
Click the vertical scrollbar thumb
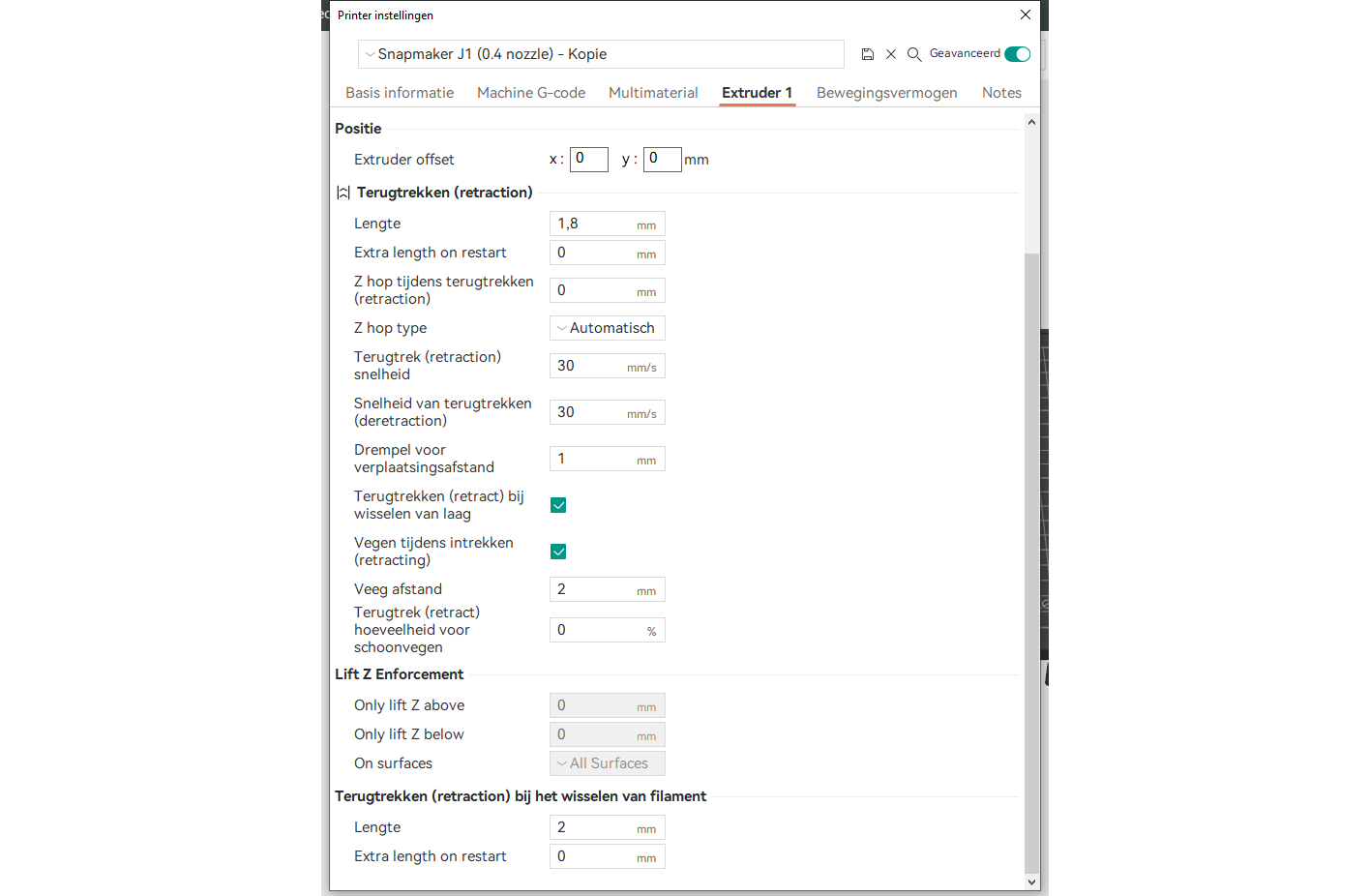click(1031, 561)
